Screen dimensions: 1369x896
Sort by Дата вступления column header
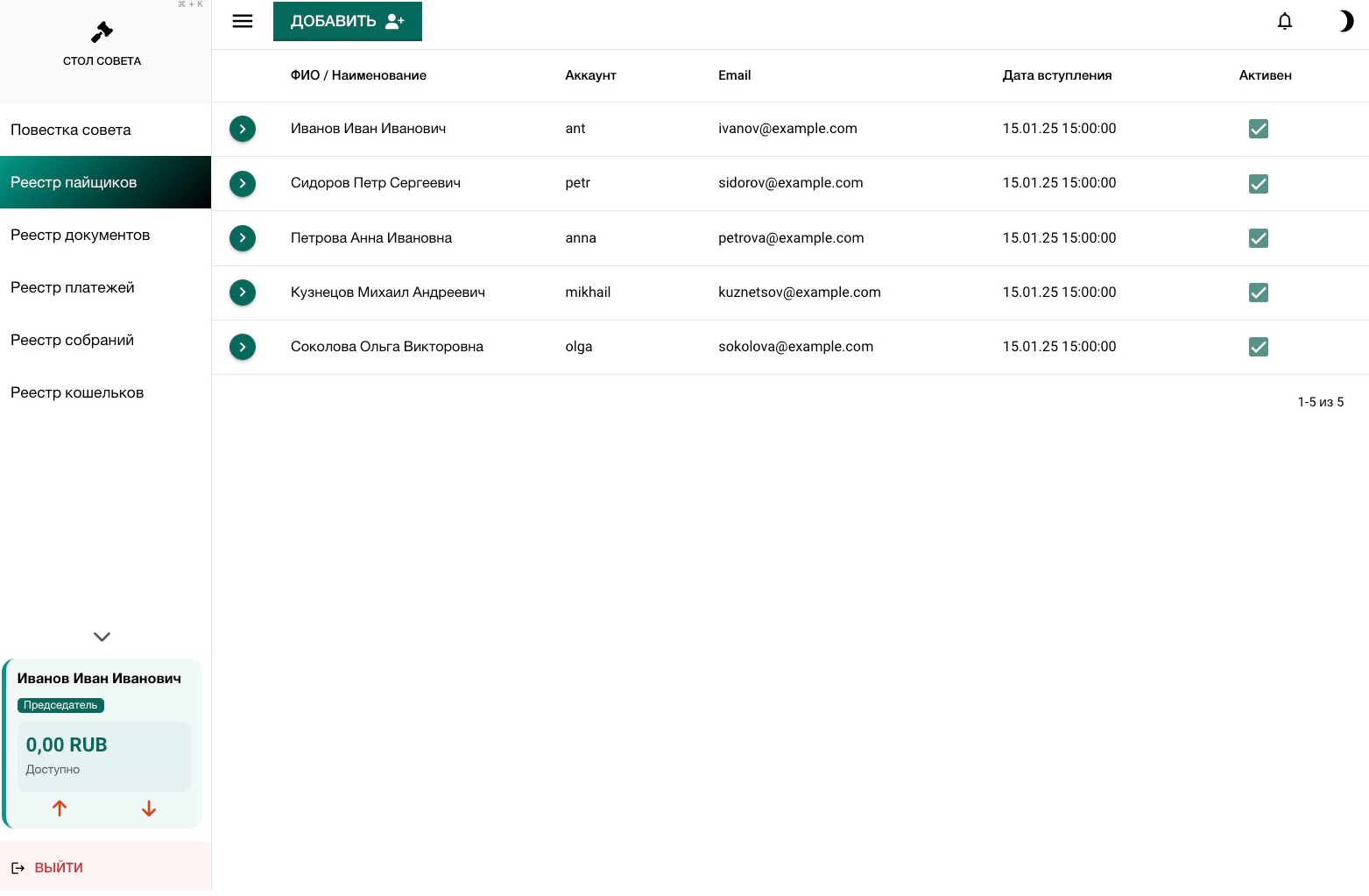(x=1056, y=75)
